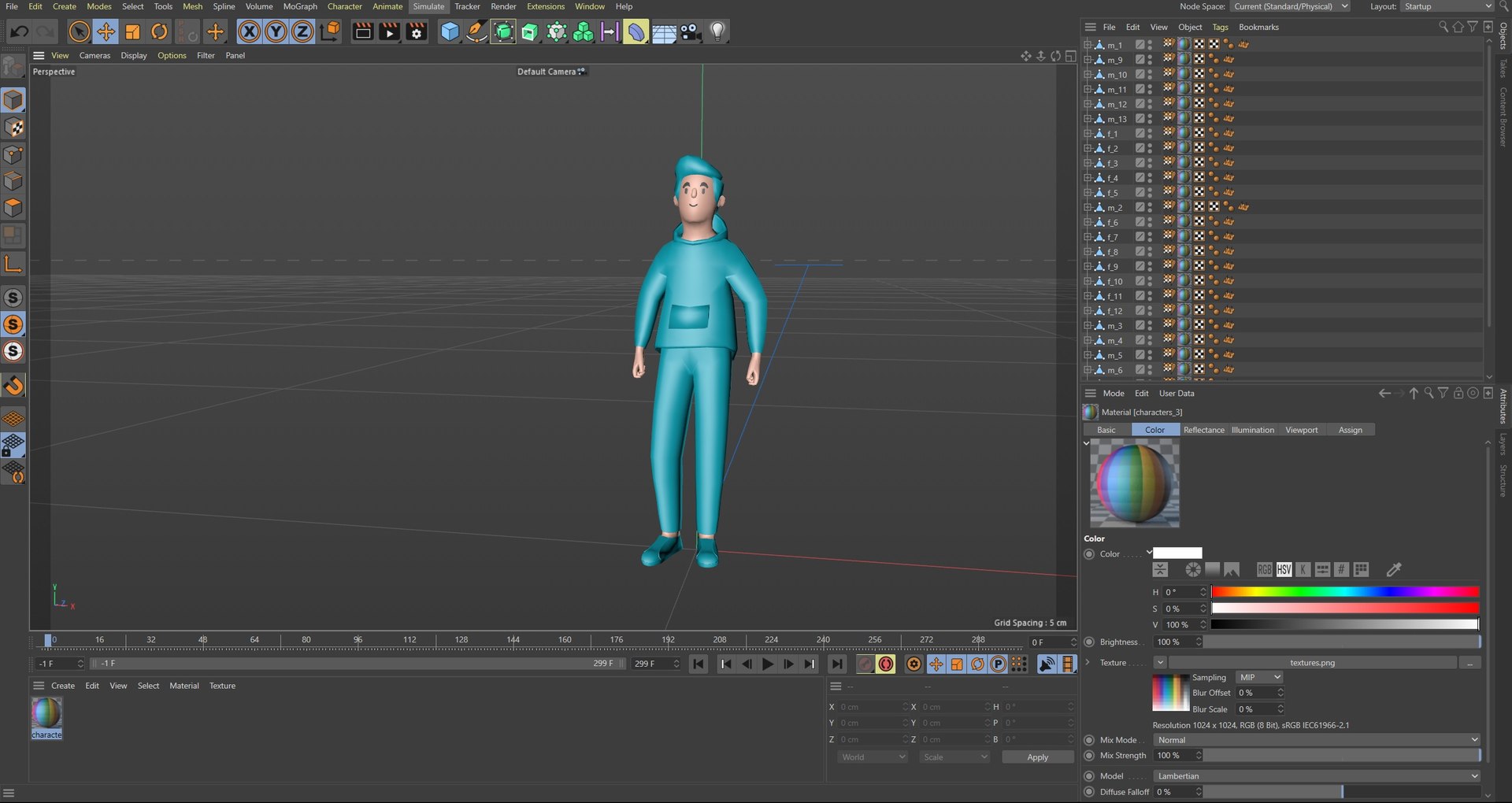This screenshot has height=803, width=1512.
Task: Expand the Texture disclosure arrow
Action: point(1088,663)
